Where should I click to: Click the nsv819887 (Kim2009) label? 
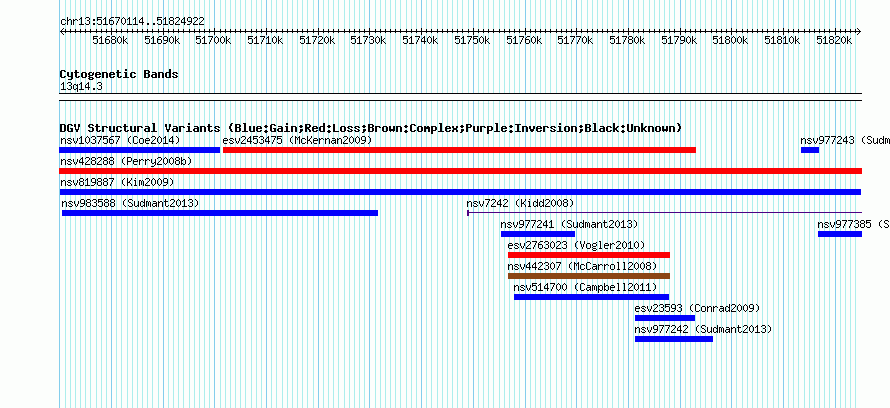(117, 182)
